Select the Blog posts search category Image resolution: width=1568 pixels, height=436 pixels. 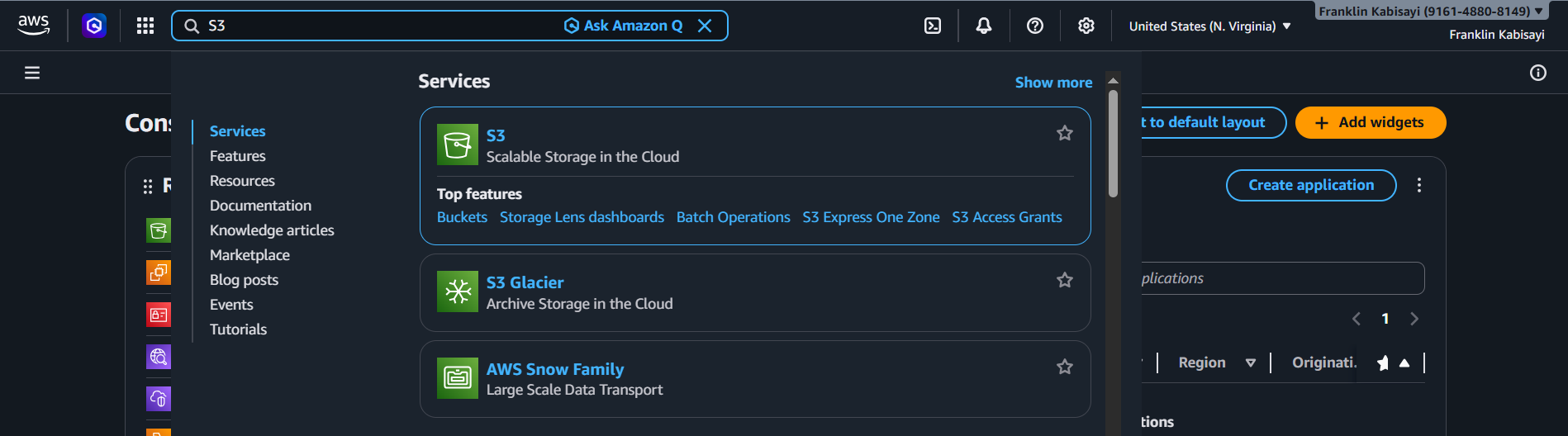(244, 280)
